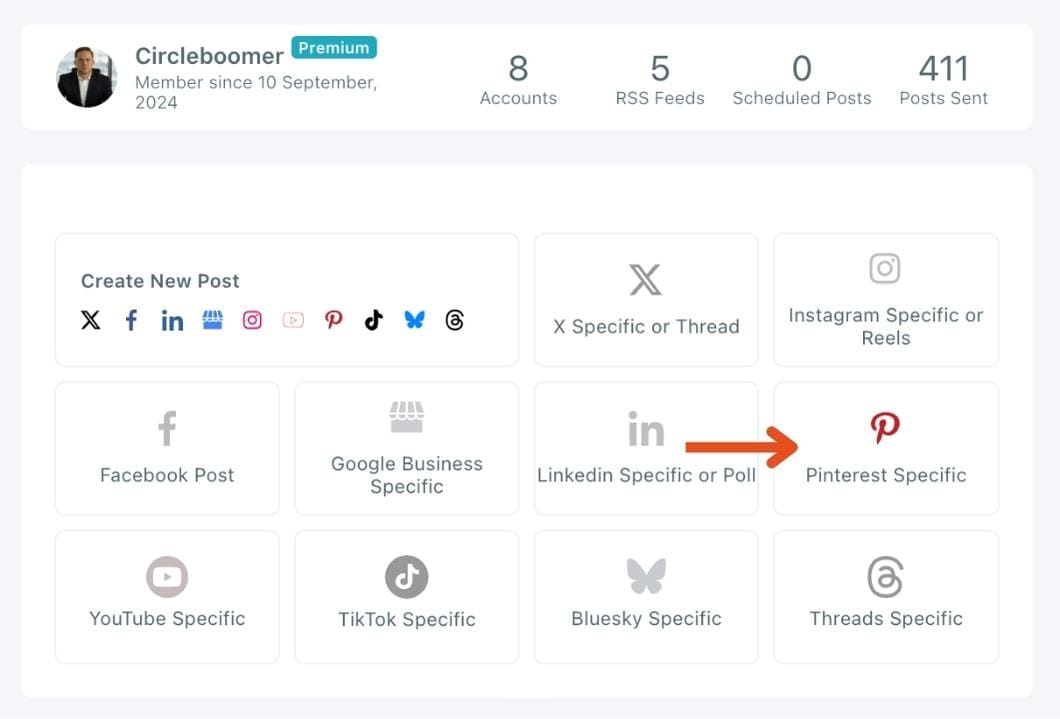Click the Premium badge
This screenshot has width=1060, height=719.
pyautogui.click(x=334, y=48)
